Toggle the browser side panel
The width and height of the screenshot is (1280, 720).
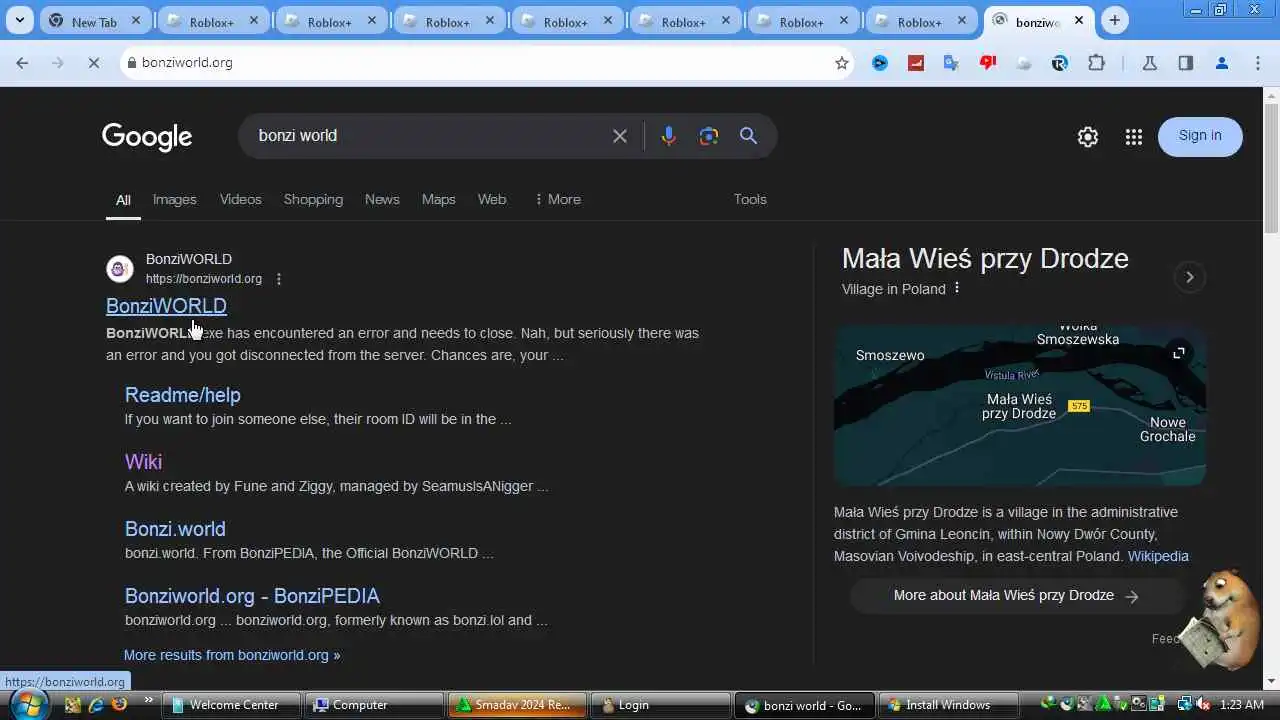tap(1185, 63)
